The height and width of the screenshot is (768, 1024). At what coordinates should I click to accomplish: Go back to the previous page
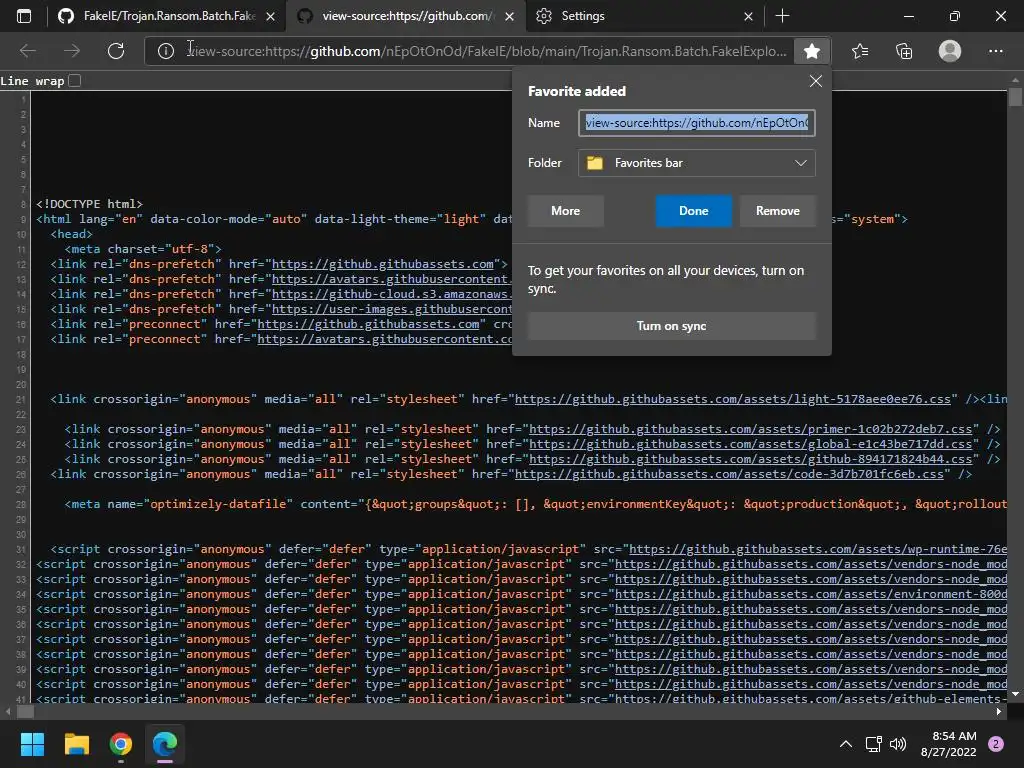point(28,51)
